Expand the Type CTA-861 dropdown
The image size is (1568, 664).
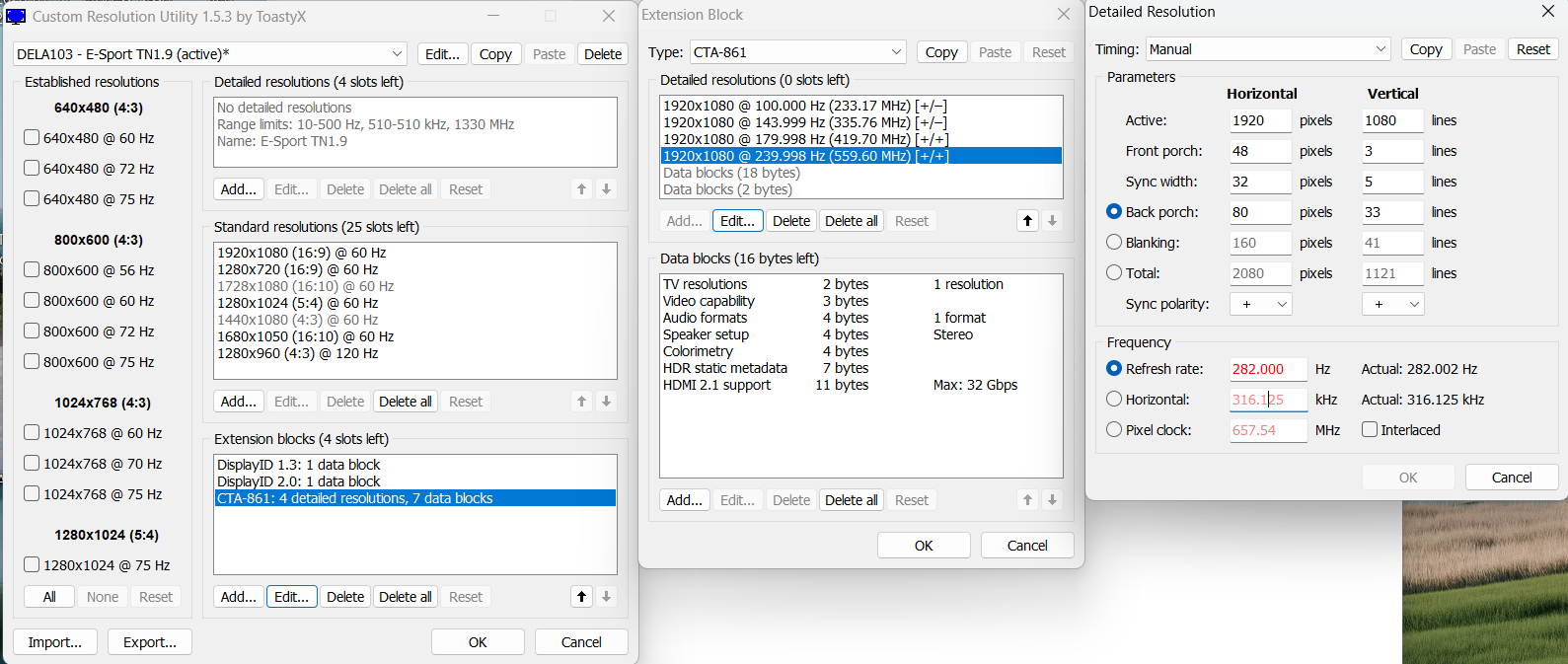(797, 52)
